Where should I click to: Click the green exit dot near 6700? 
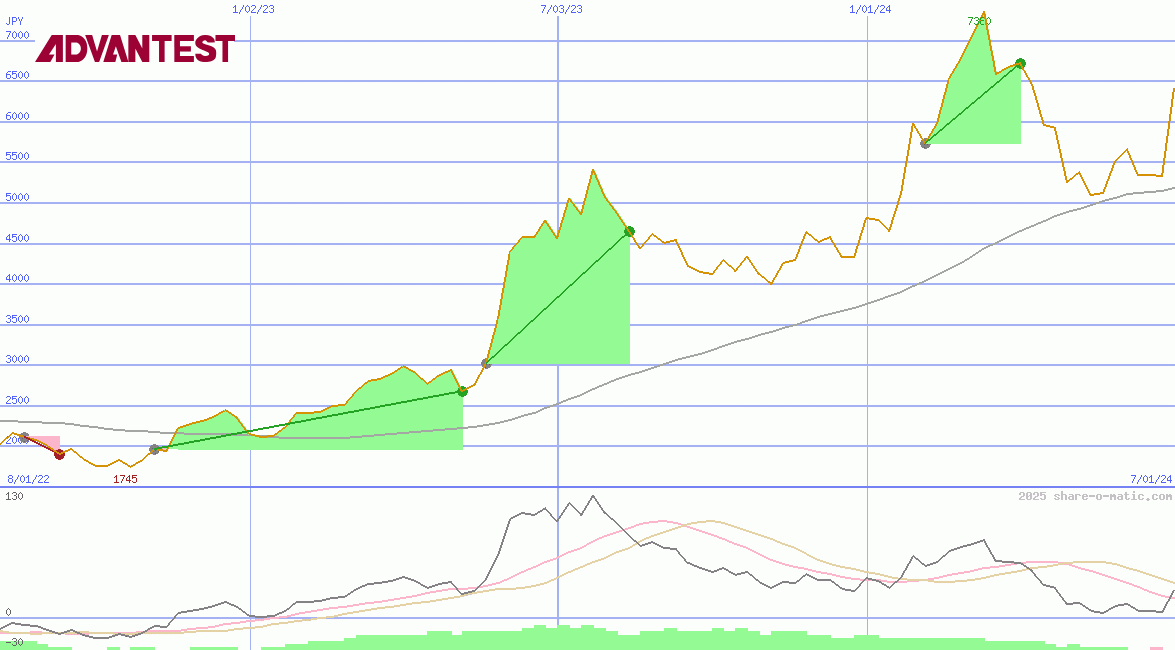click(1020, 64)
